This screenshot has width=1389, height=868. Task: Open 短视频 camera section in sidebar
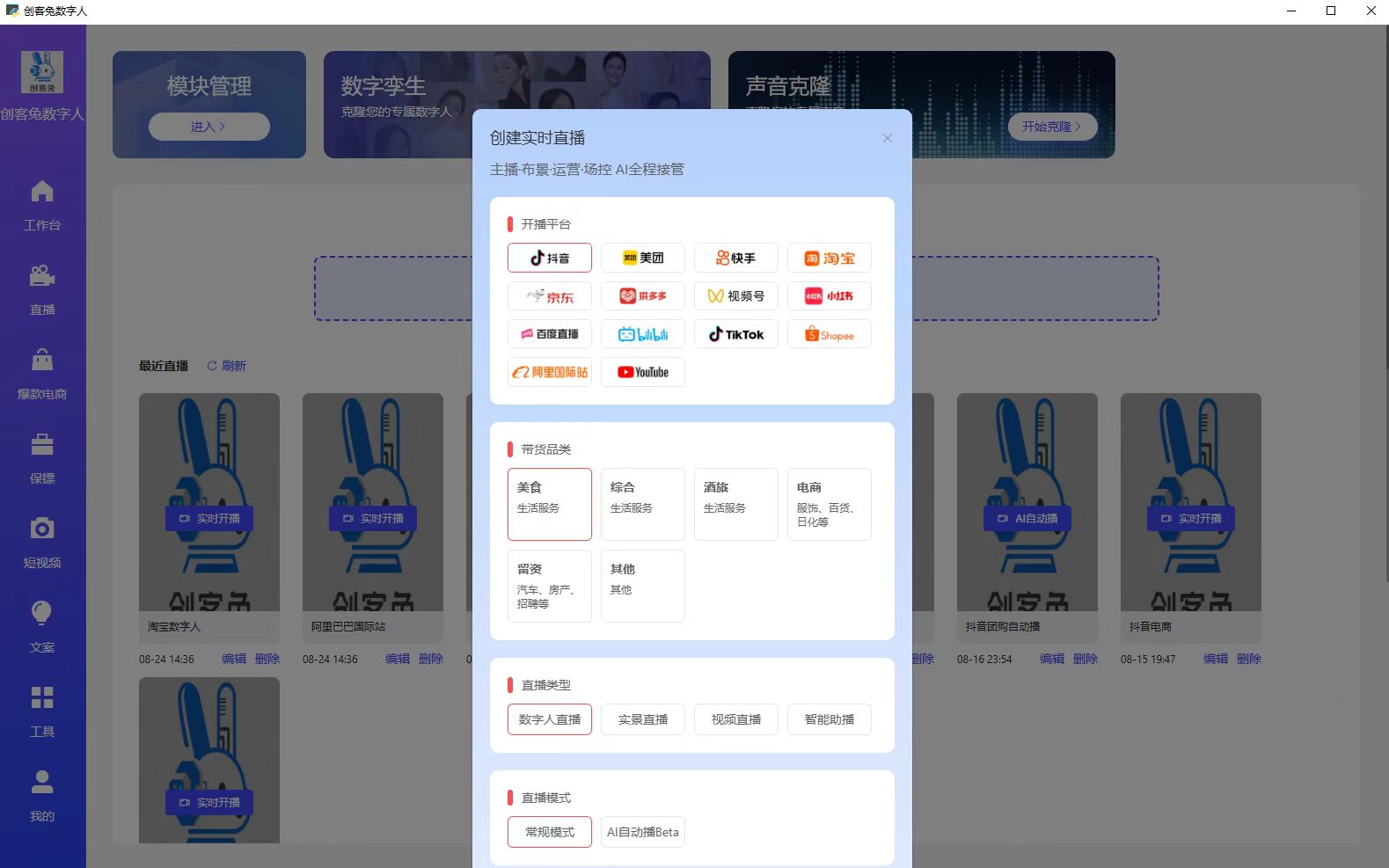pyautogui.click(x=42, y=543)
